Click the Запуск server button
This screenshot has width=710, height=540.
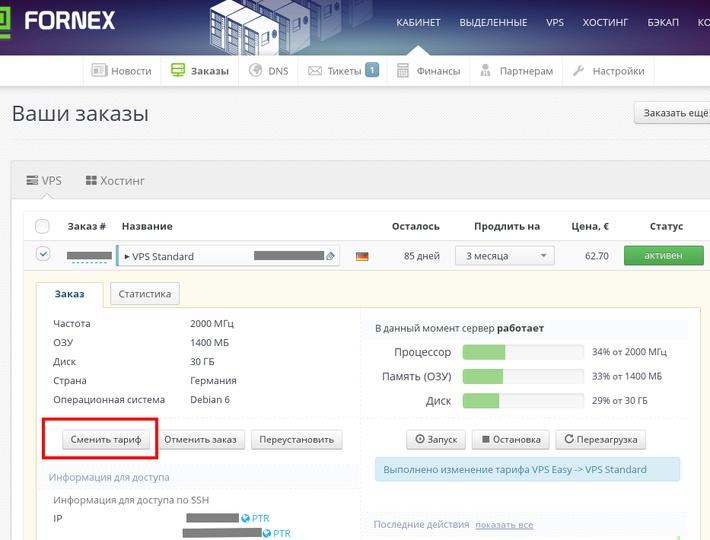[x=436, y=440]
